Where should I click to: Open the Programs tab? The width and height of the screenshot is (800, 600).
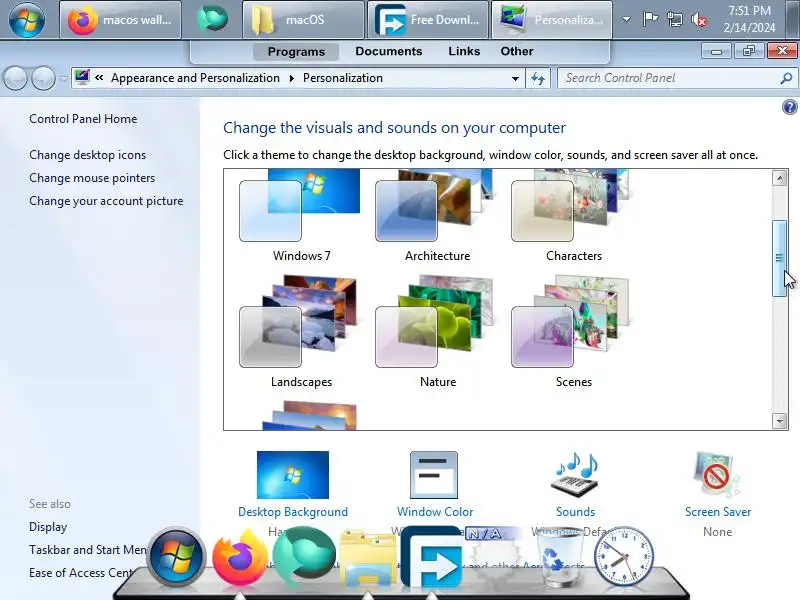coord(296,52)
